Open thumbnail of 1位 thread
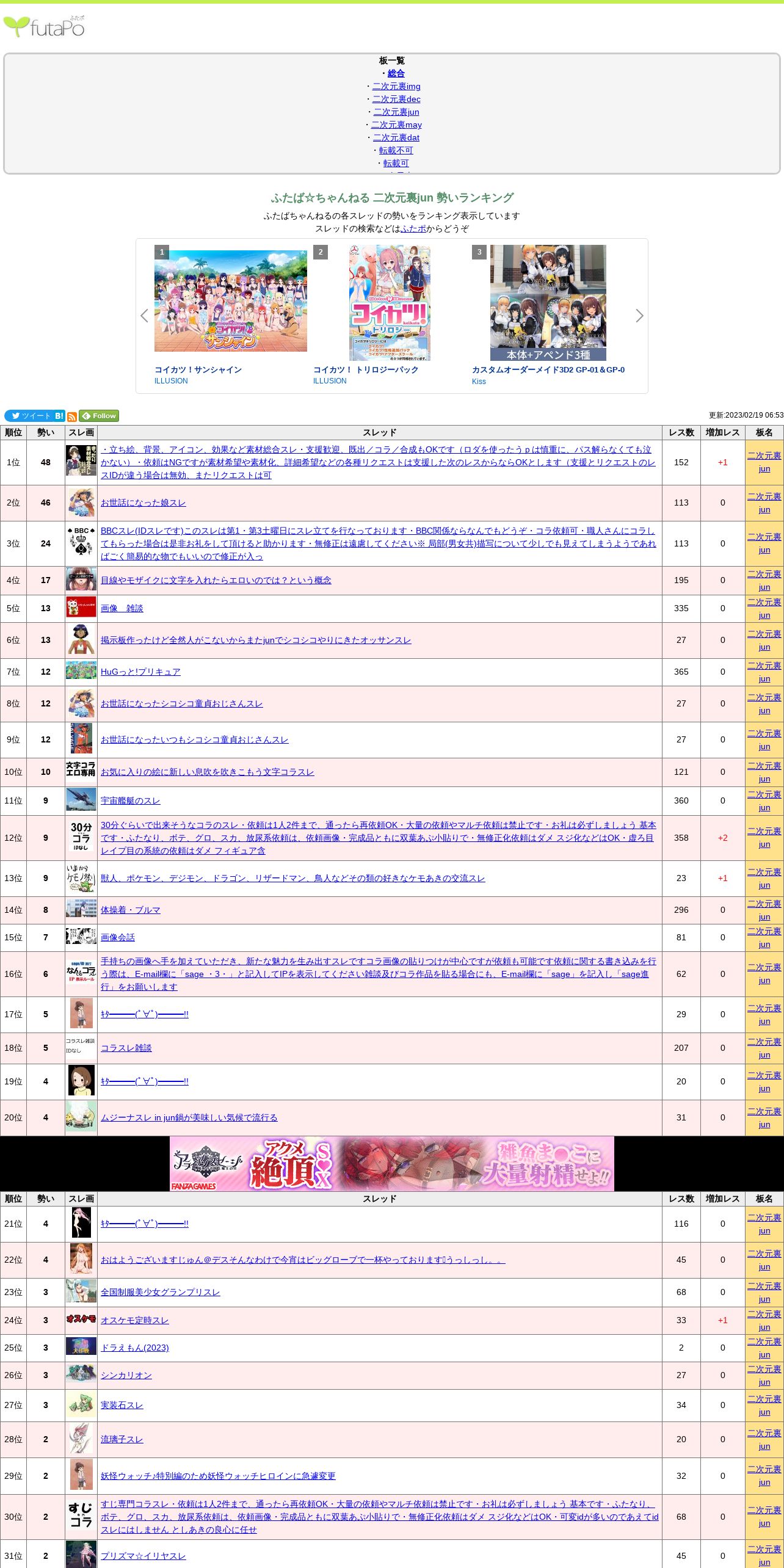The width and height of the screenshot is (784, 1568). [x=81, y=460]
